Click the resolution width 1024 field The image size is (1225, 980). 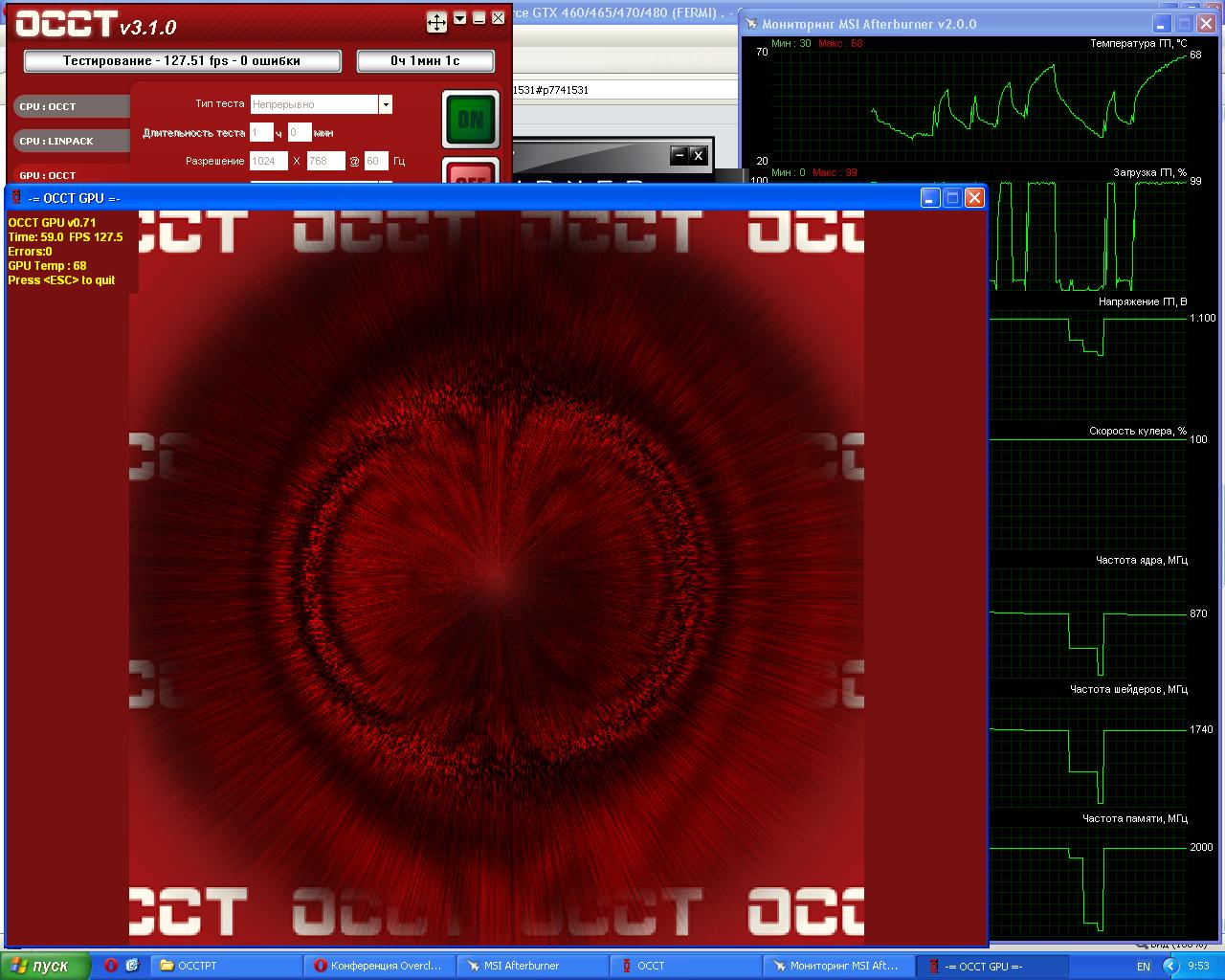point(269,162)
